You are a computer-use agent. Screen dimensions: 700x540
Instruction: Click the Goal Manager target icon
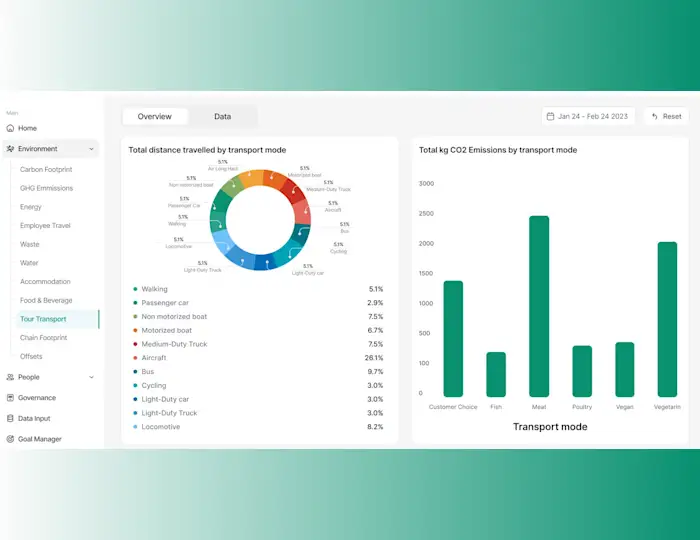pos(10,439)
